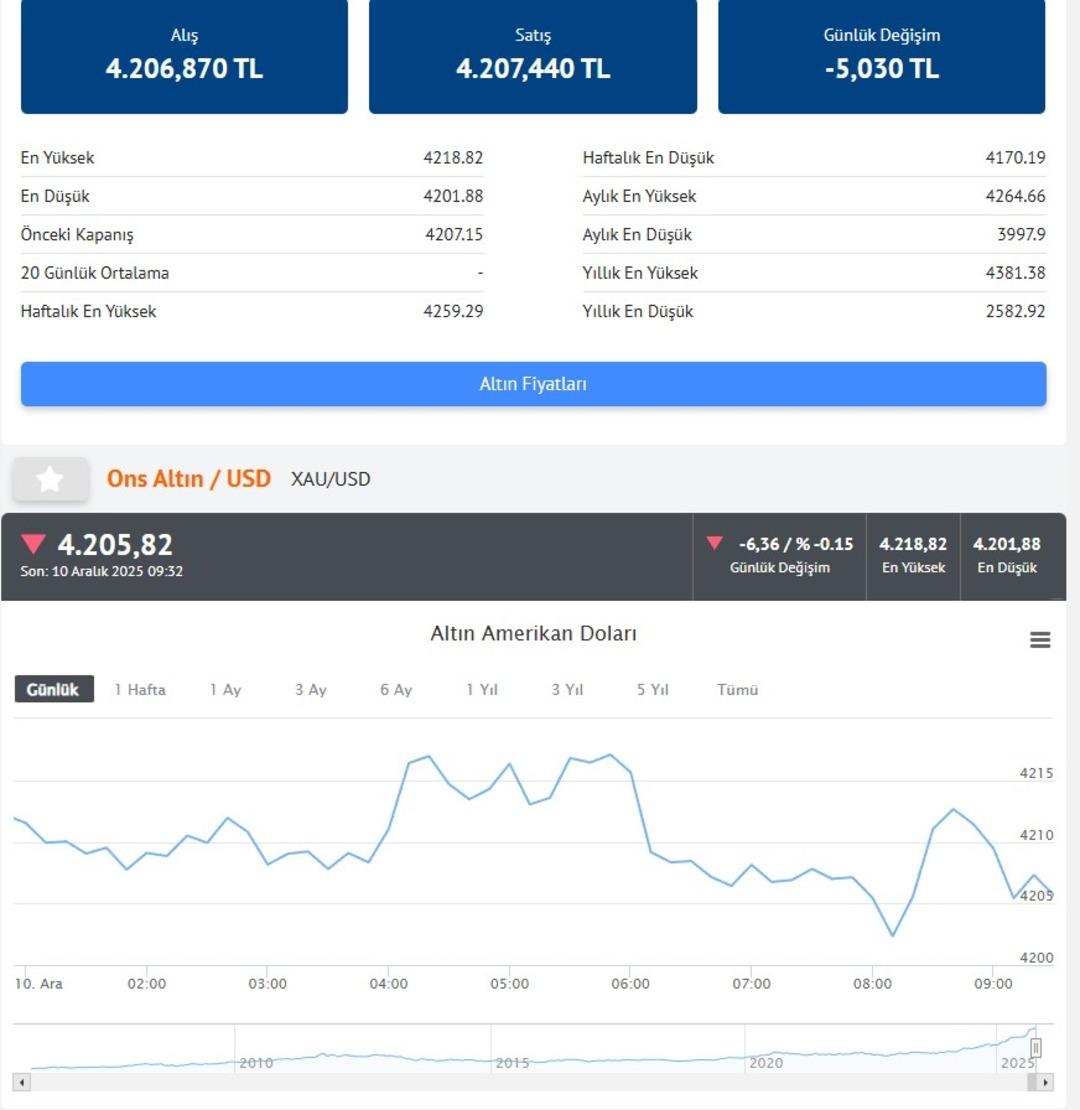1080x1110 pixels.
Task: Show the 5 Yıl chart range
Action: pyautogui.click(x=652, y=689)
